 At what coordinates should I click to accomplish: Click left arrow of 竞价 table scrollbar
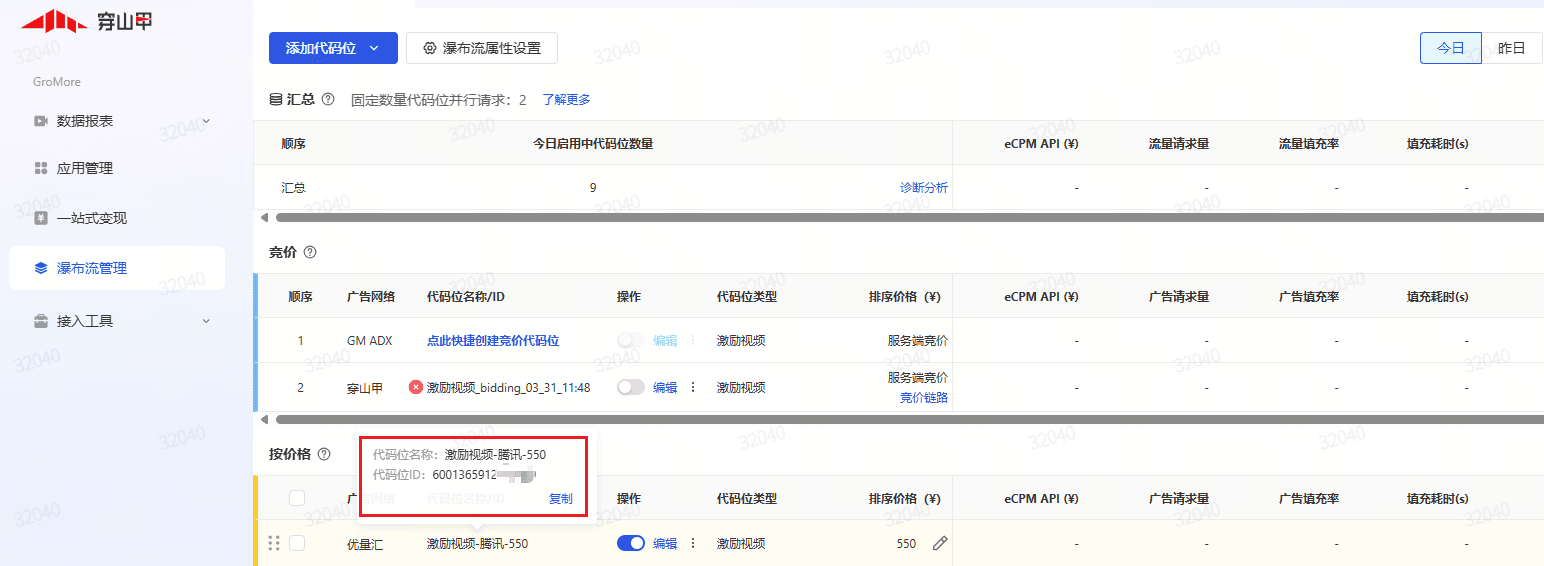point(264,420)
